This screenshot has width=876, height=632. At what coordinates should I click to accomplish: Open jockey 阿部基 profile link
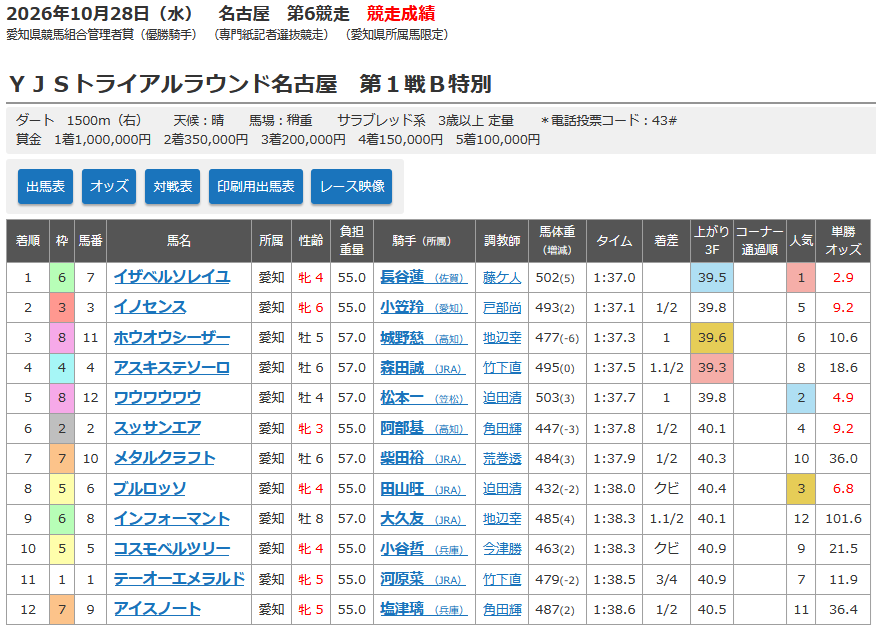click(x=423, y=428)
